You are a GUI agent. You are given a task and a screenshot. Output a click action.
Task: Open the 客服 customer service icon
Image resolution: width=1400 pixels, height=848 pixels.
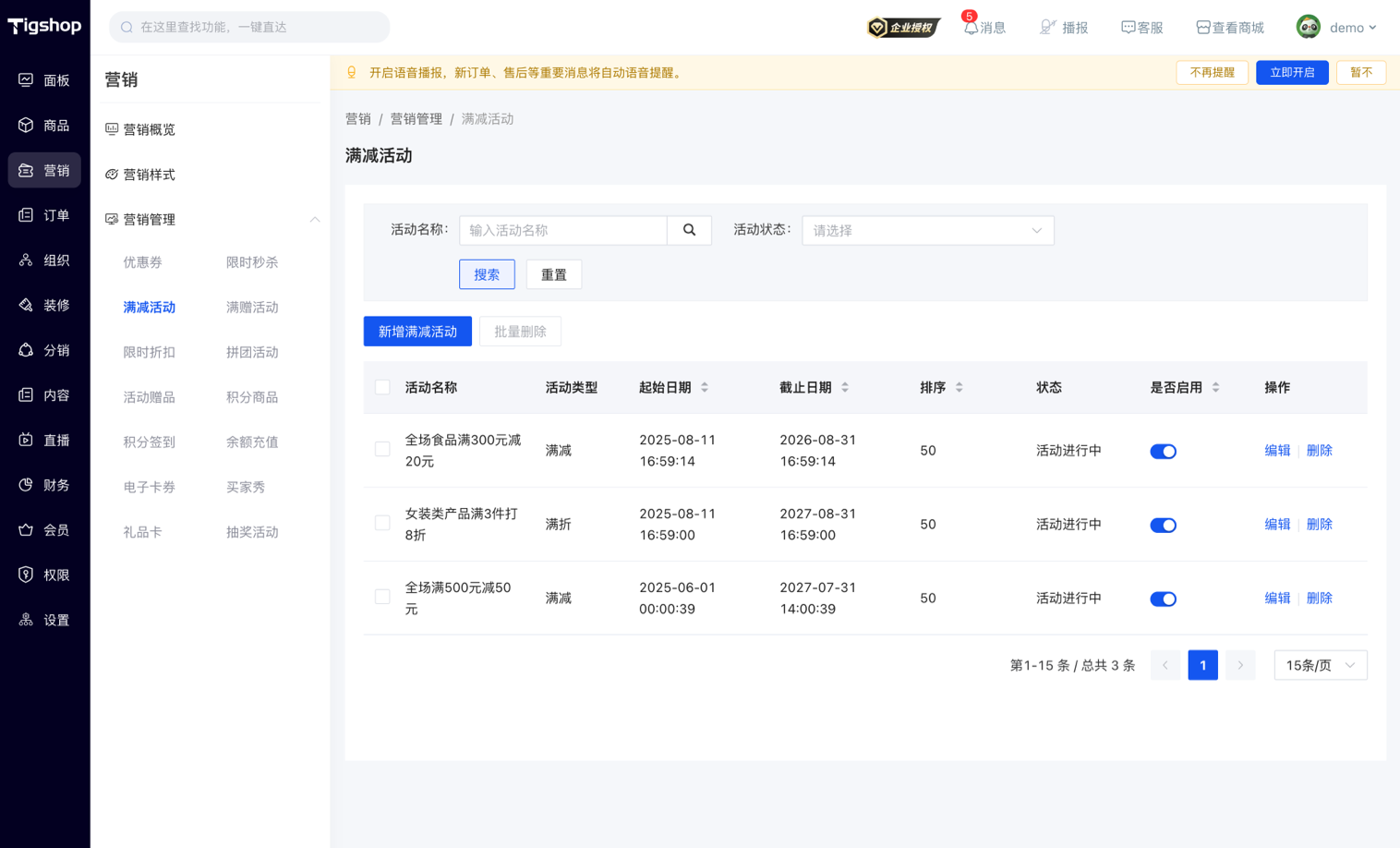point(1128,28)
